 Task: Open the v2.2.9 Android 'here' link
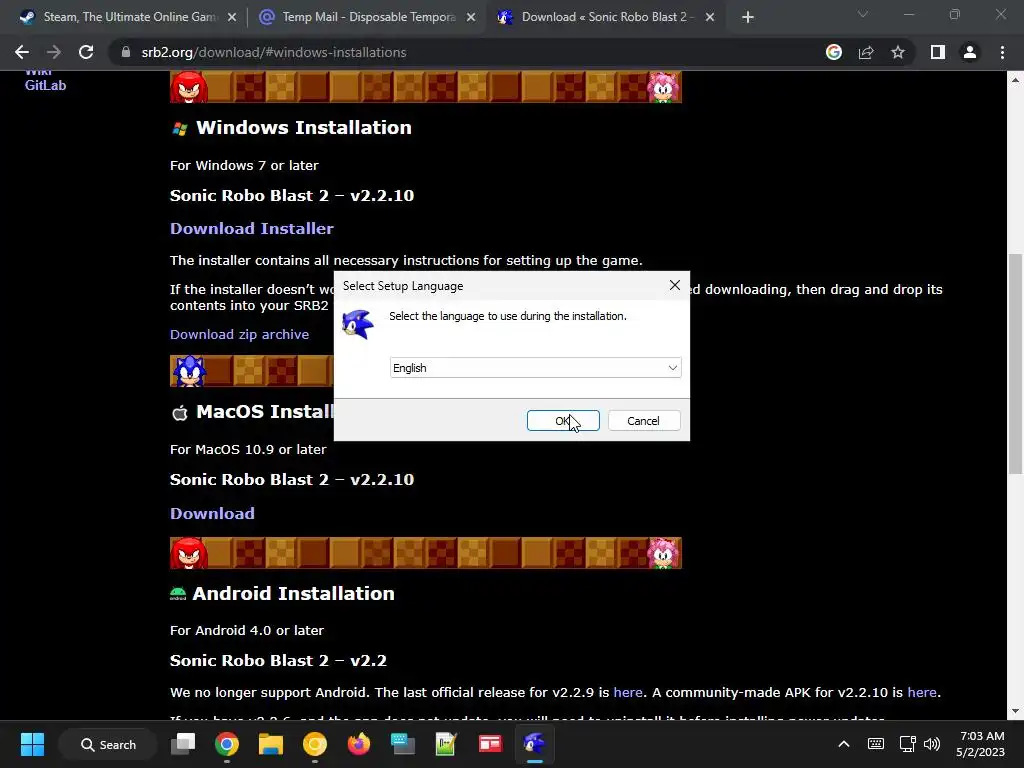pyautogui.click(x=628, y=692)
